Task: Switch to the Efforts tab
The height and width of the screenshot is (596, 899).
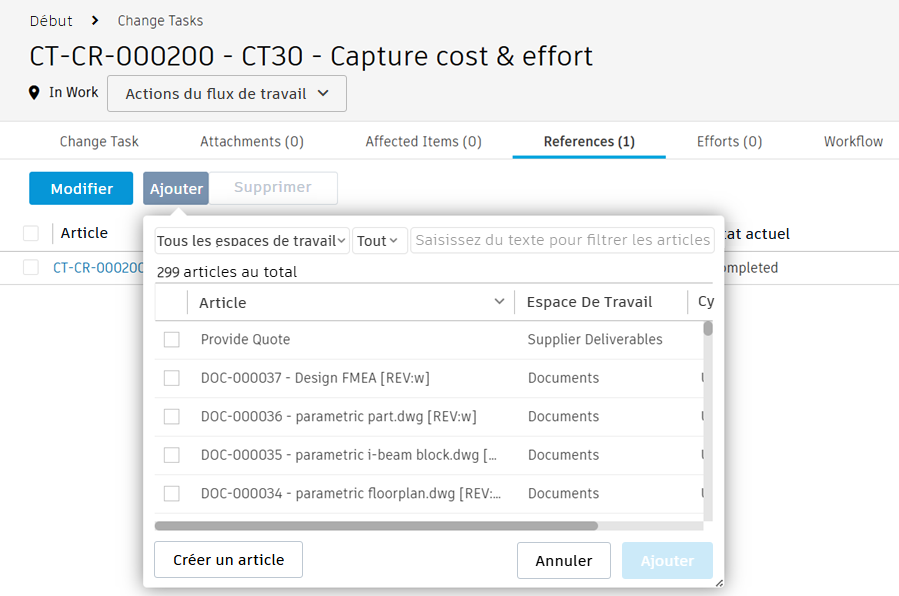Action: (x=729, y=141)
